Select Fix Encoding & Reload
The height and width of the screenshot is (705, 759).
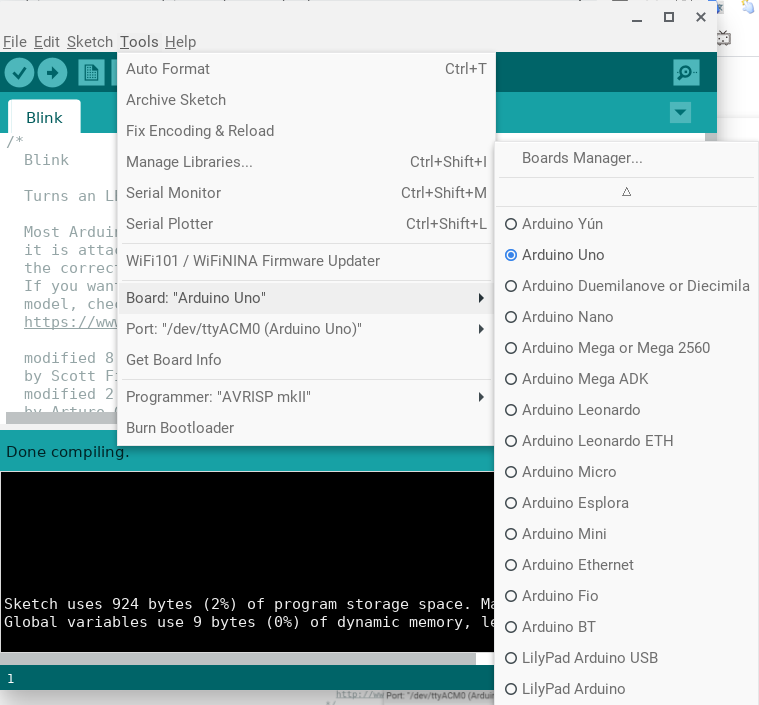pyautogui.click(x=306, y=131)
